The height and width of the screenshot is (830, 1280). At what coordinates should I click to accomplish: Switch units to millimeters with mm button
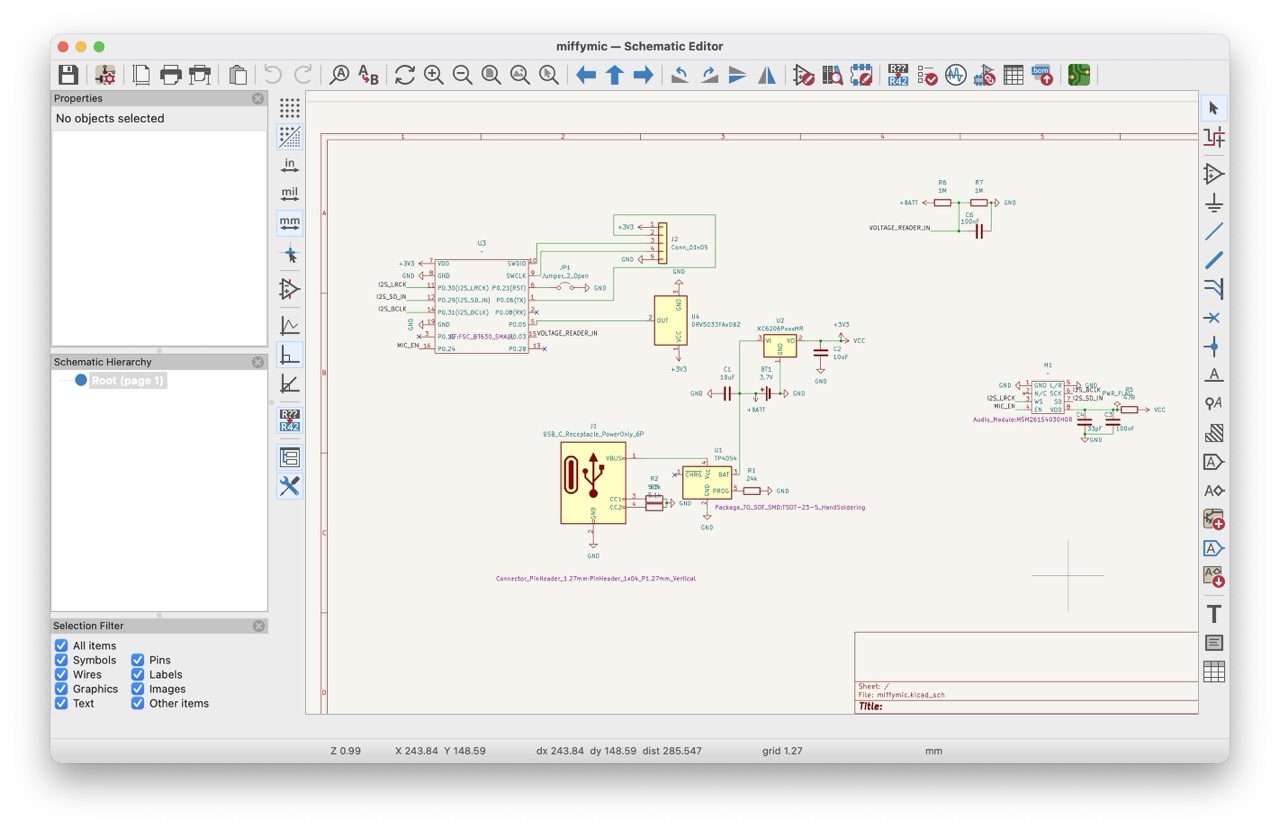[x=289, y=222]
